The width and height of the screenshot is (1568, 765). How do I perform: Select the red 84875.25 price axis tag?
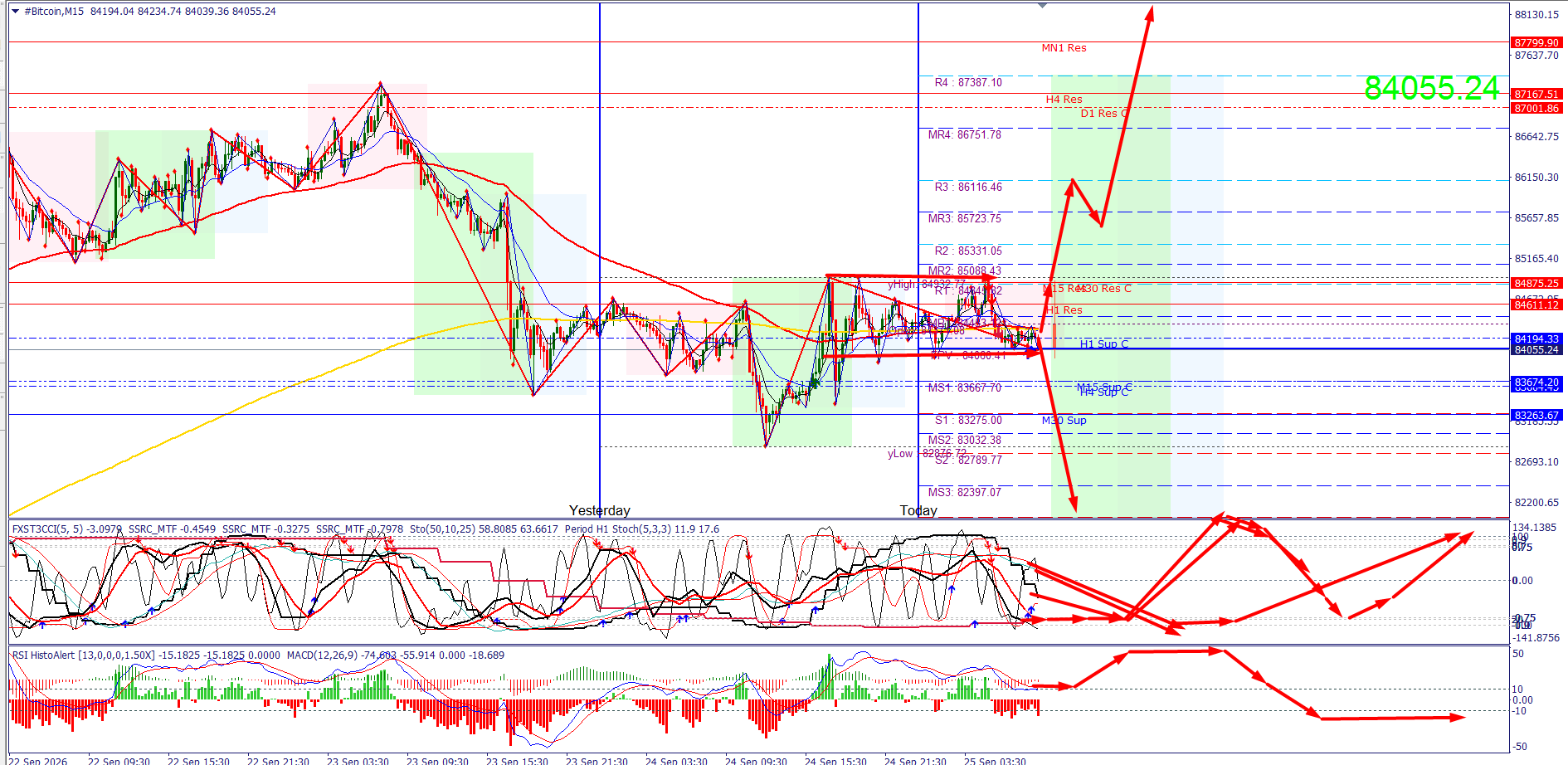[x=1536, y=283]
